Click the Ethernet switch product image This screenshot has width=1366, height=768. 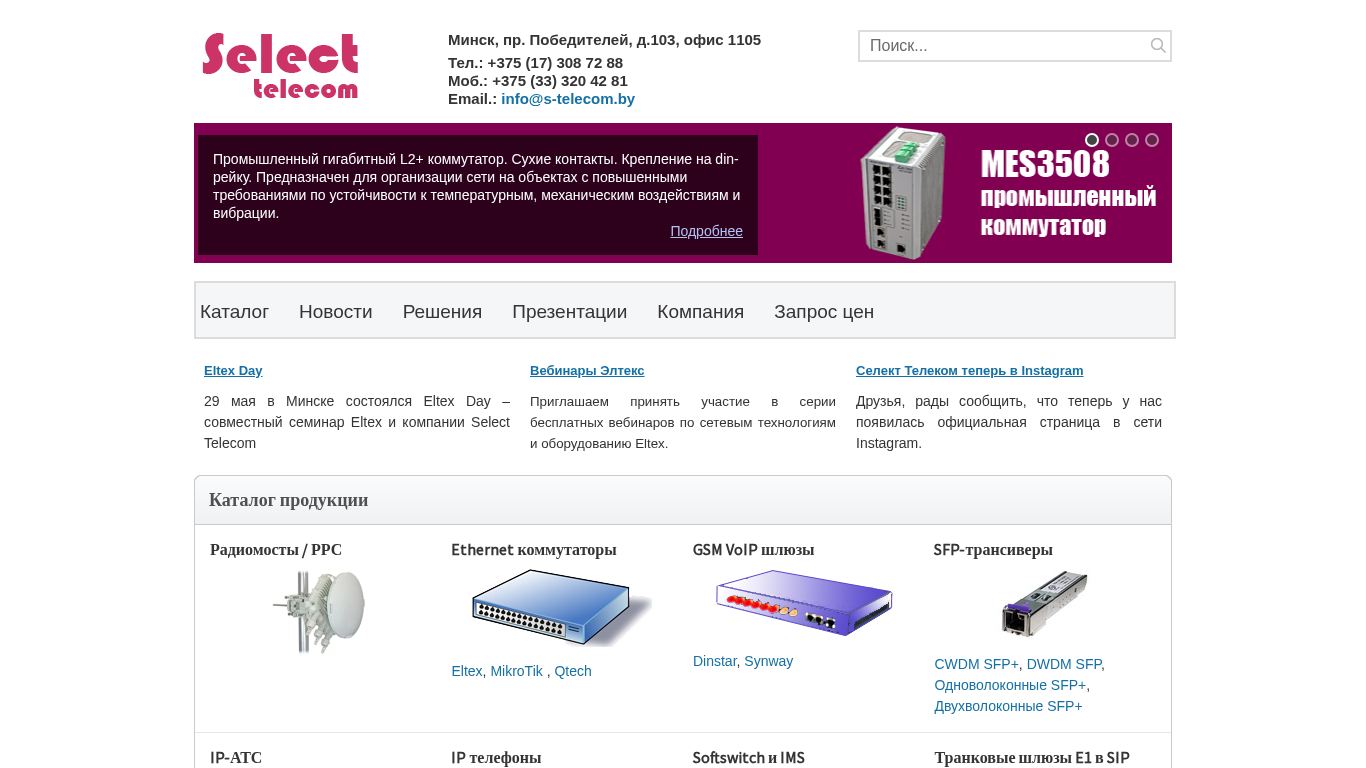coord(561,608)
